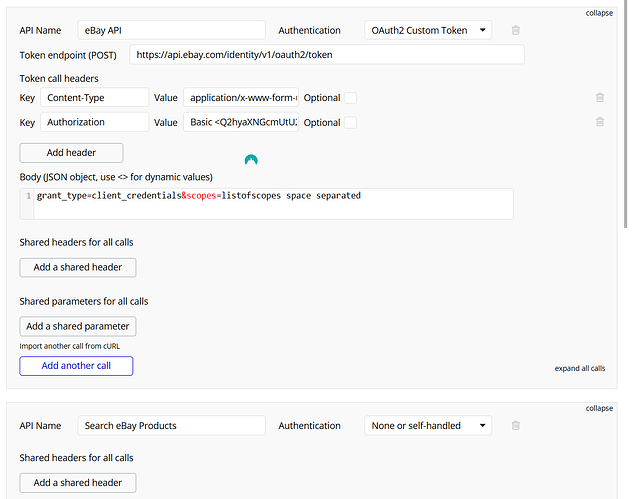Viewport: 635px width, 499px height.
Task: Add shared header for Search eBay Products
Action: tap(78, 483)
